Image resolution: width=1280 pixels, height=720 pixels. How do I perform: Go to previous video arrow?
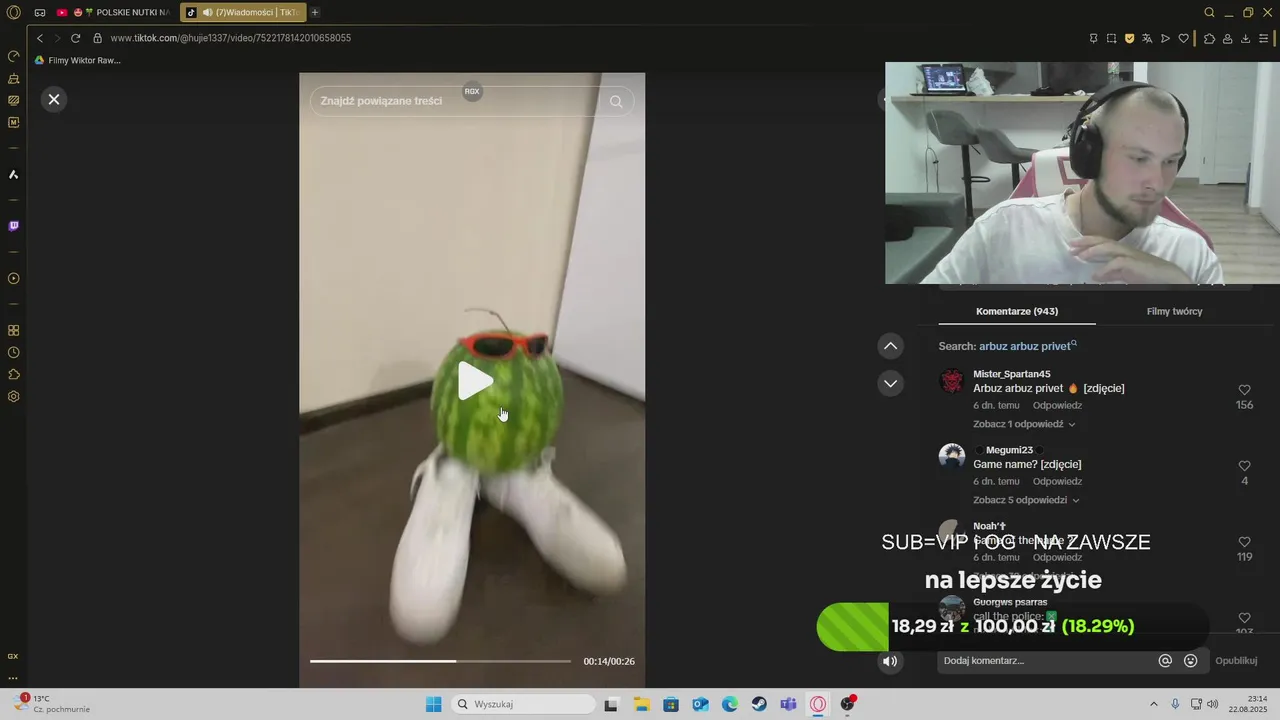pos(890,346)
